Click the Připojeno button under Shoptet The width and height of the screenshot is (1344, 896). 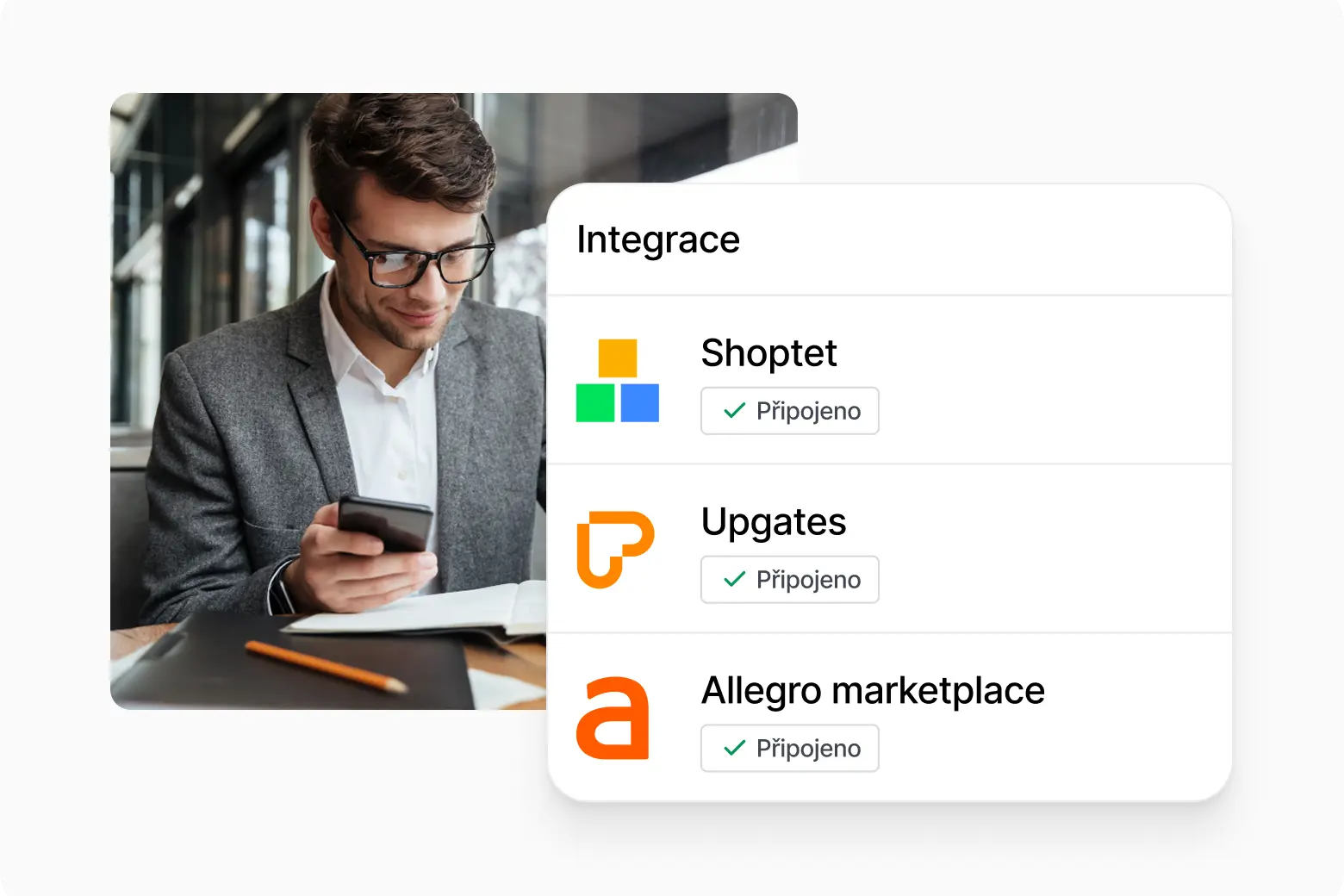pyautogui.click(x=790, y=411)
